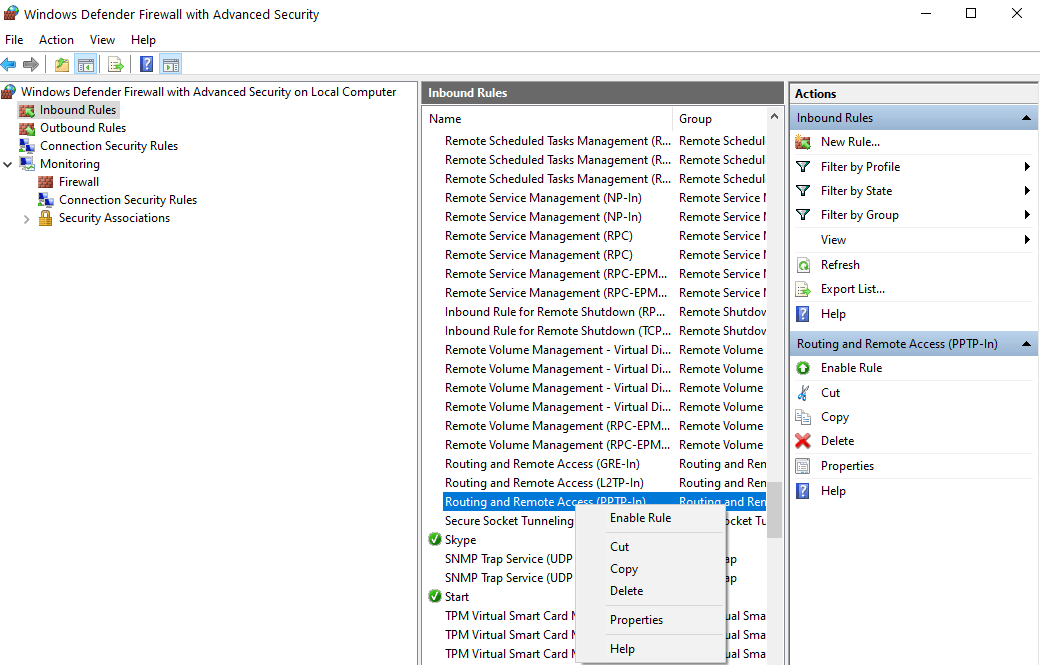Collapse the Inbound Rules actions section header
This screenshot has height=665, width=1040.
[x=1026, y=117]
